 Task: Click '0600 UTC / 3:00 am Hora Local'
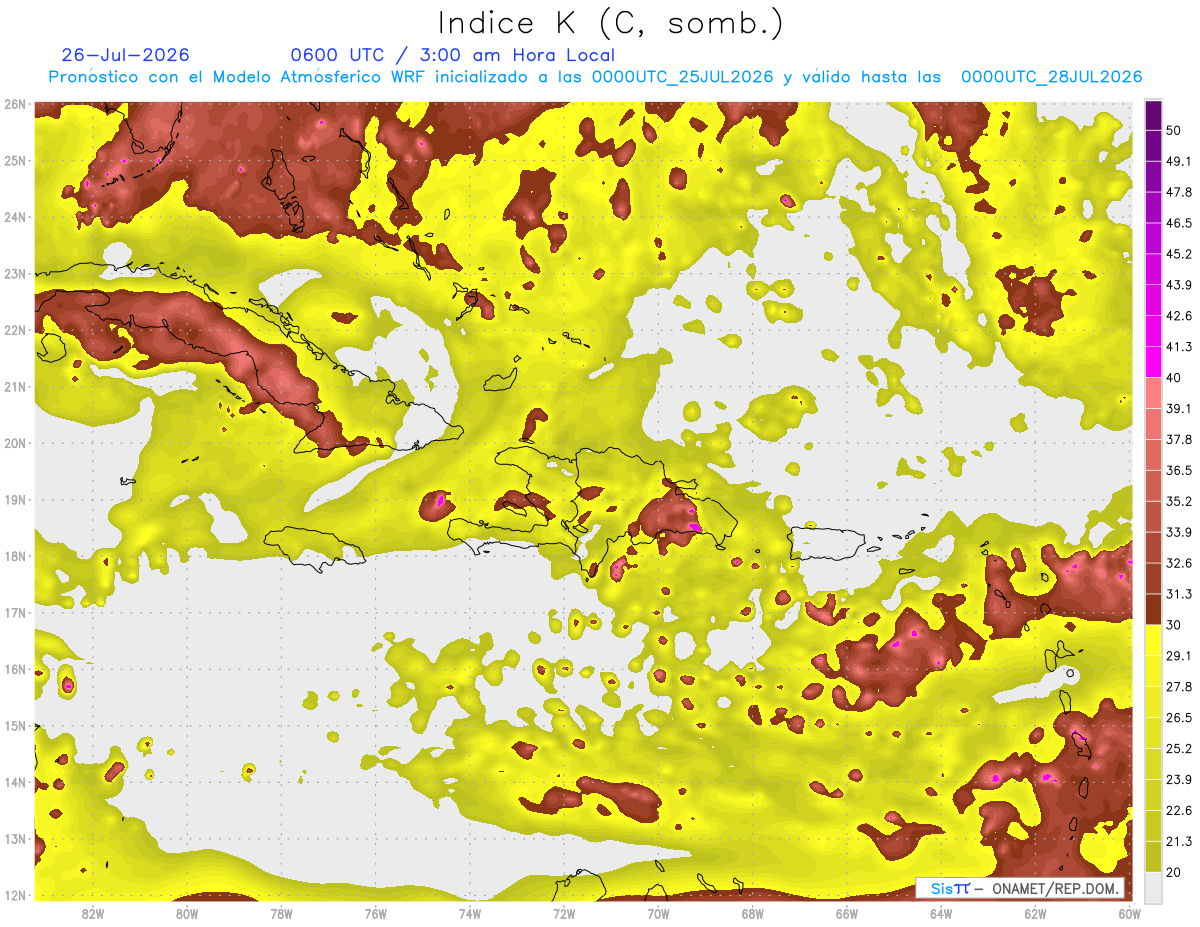pos(452,55)
